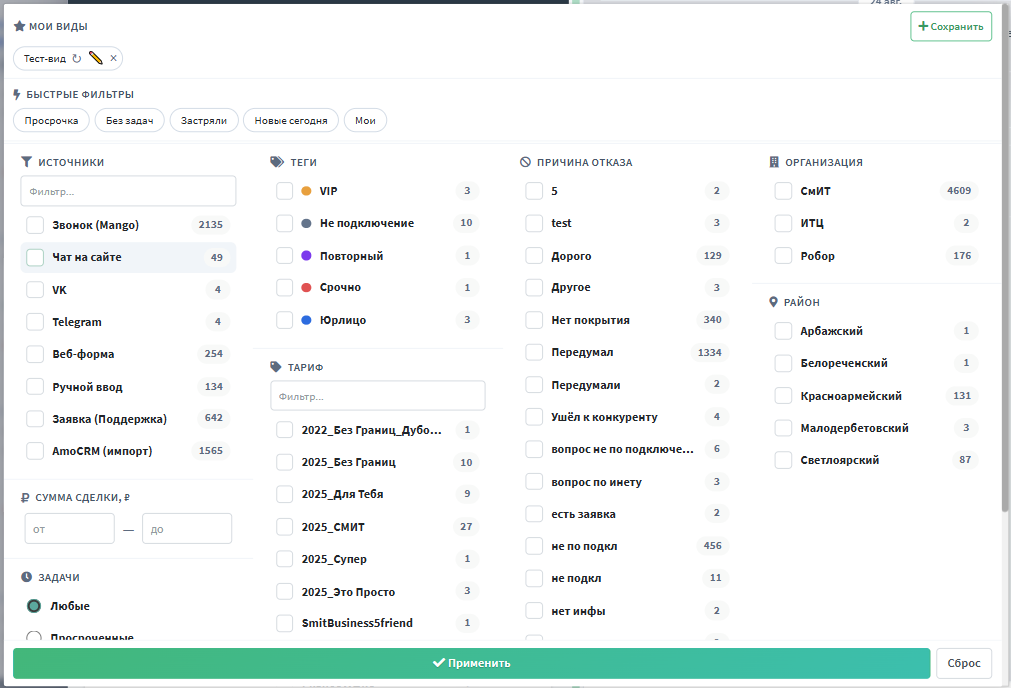This screenshot has height=688, width=1011.
Task: Select the Просрочка quick filter
Action: coord(52,121)
